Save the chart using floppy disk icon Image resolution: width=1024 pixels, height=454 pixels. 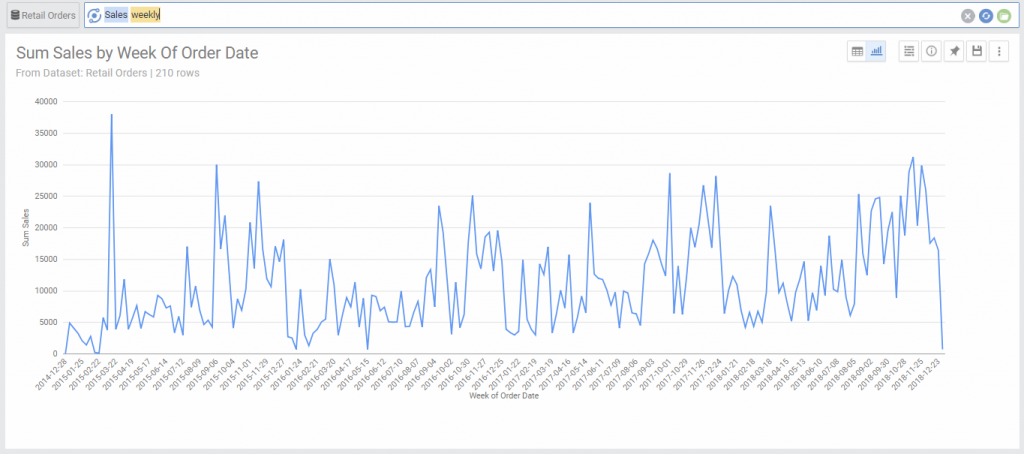[x=976, y=51]
